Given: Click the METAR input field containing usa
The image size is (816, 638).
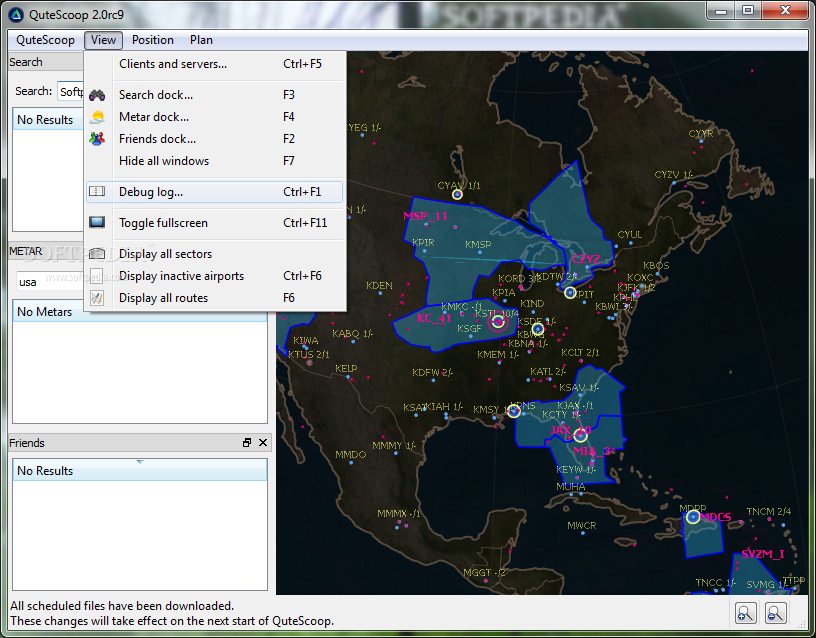Looking at the screenshot, I should (x=50, y=282).
